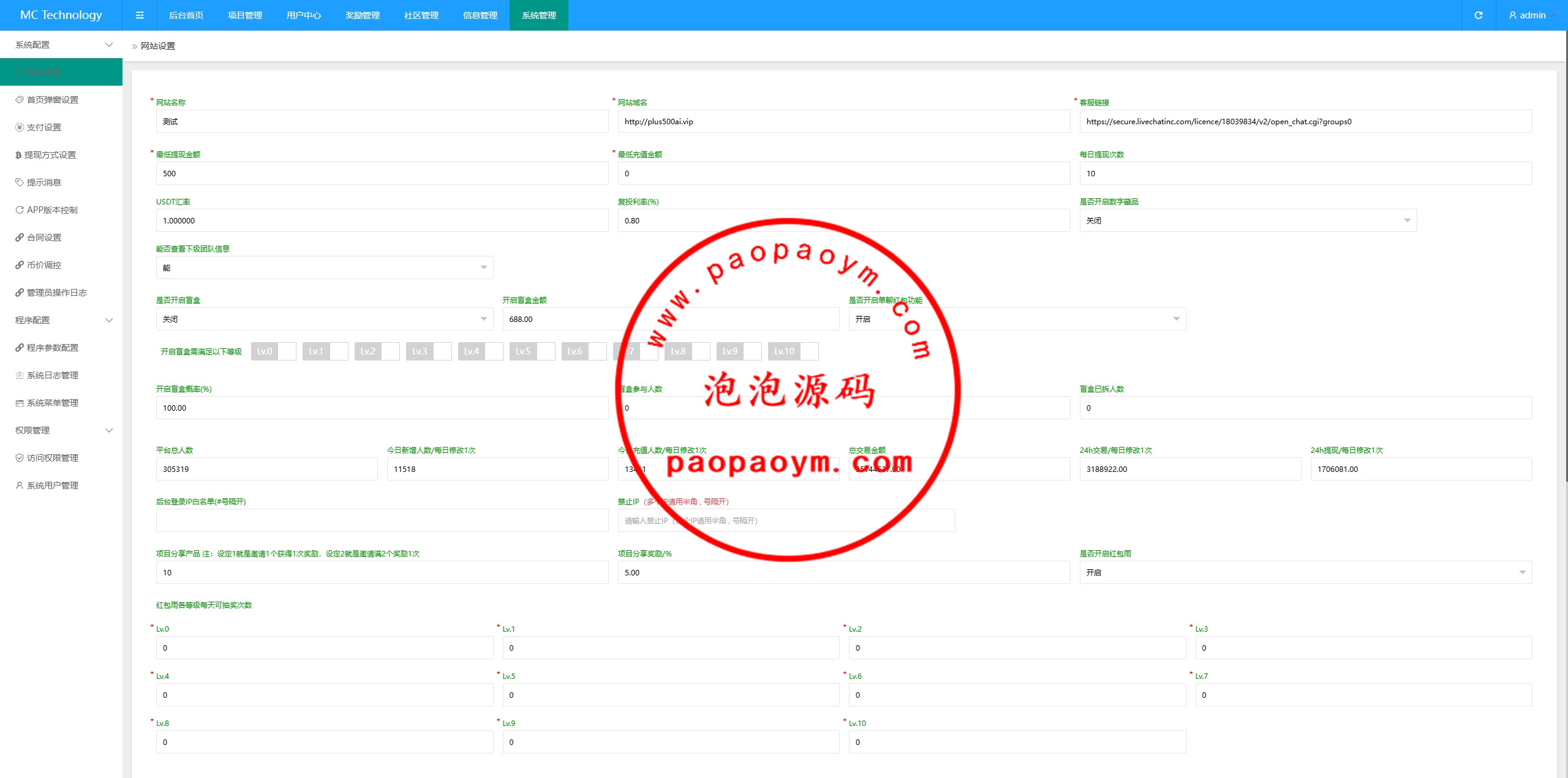The height and width of the screenshot is (778, 1568).
Task: Click the 24h提现 input field
Action: (1422, 469)
